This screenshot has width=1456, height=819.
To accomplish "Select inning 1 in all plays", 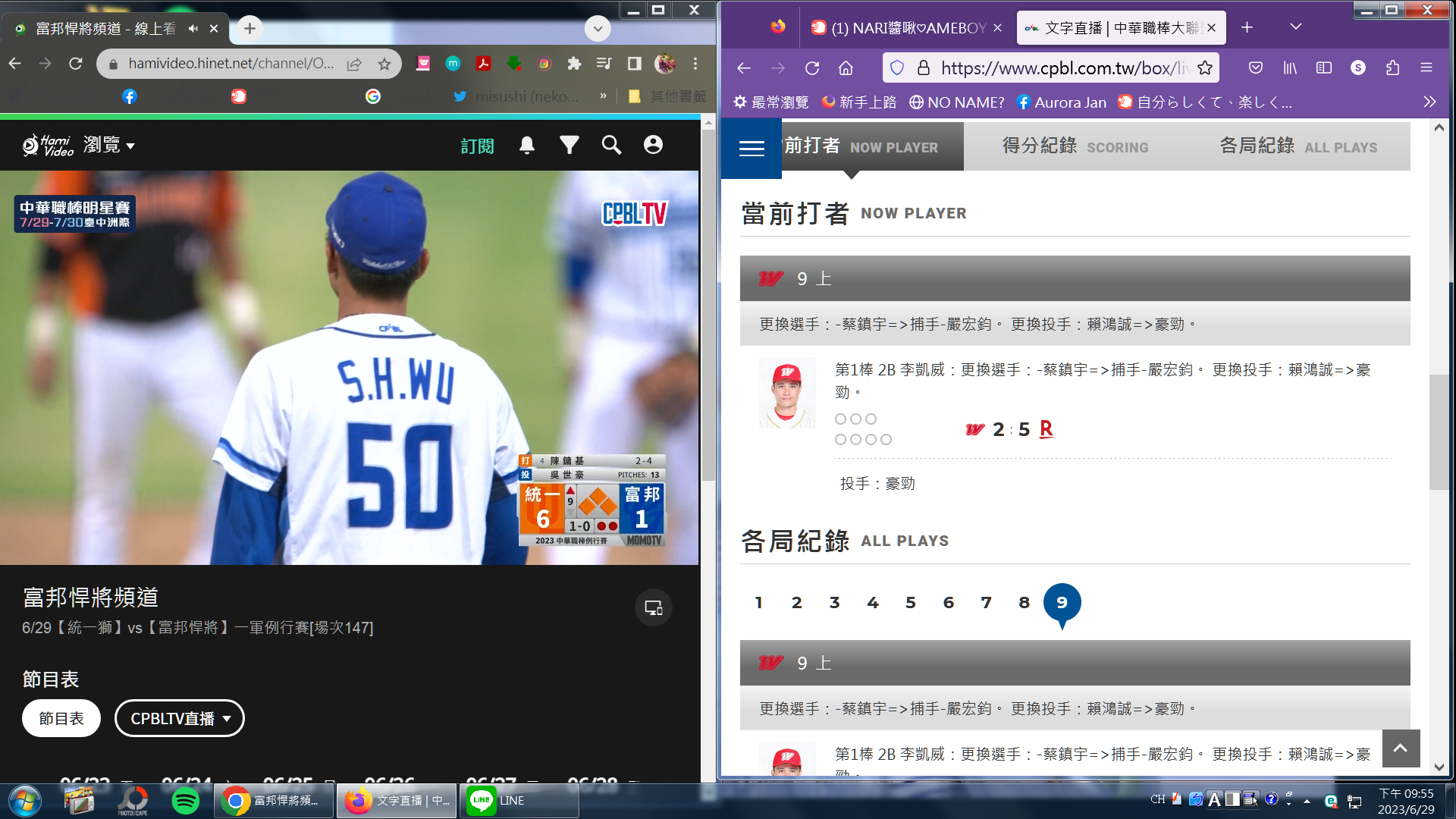I will (758, 603).
